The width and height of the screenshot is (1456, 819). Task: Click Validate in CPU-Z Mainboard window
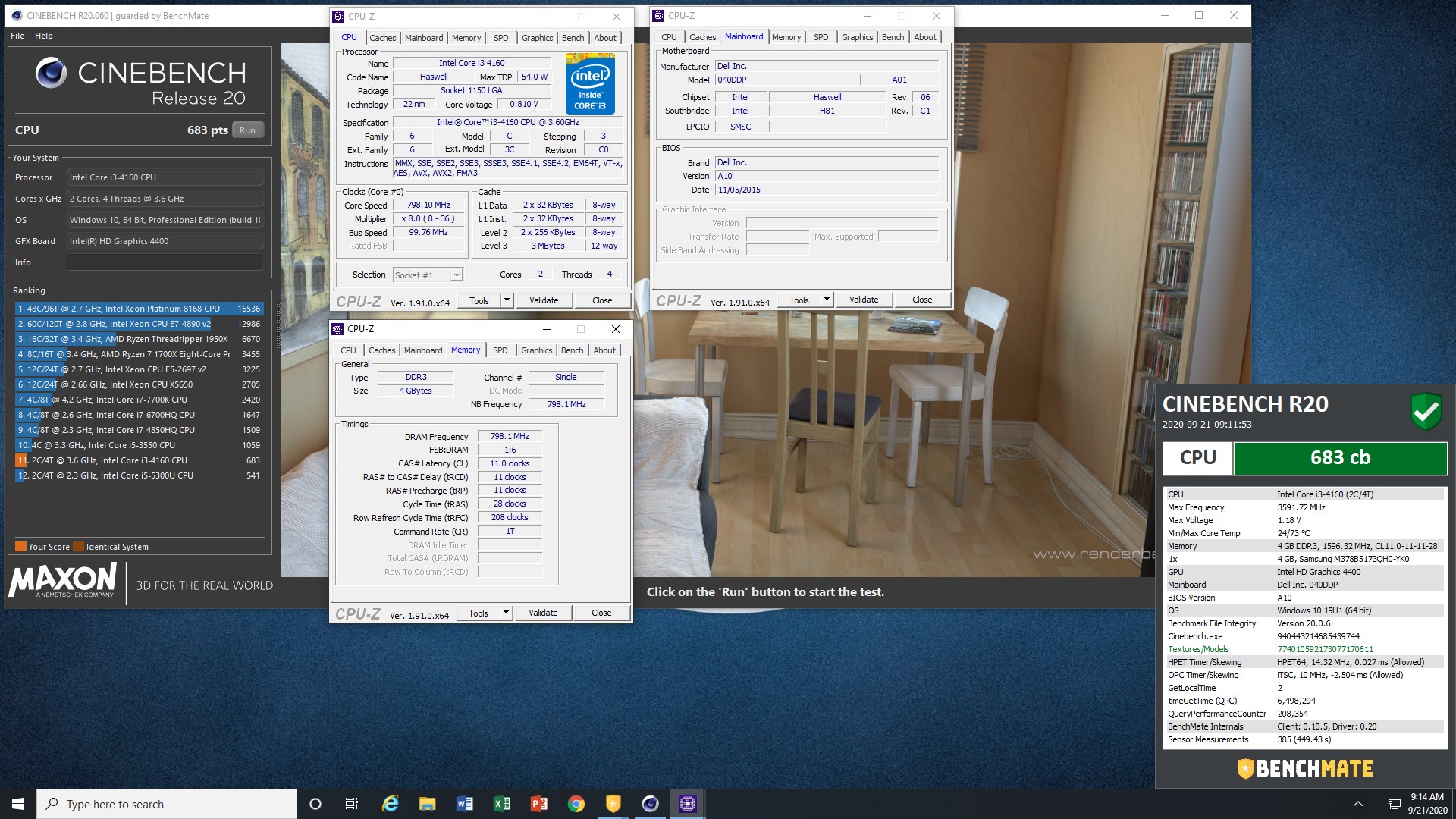coord(864,300)
